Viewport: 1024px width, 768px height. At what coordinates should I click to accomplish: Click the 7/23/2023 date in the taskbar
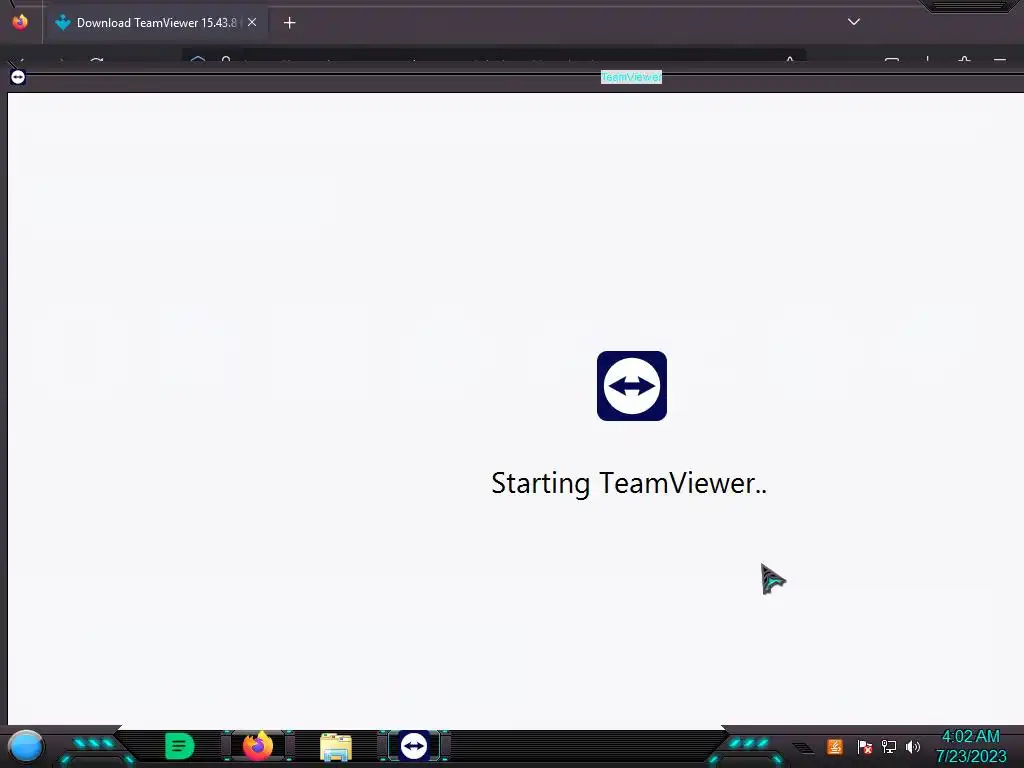click(x=971, y=756)
